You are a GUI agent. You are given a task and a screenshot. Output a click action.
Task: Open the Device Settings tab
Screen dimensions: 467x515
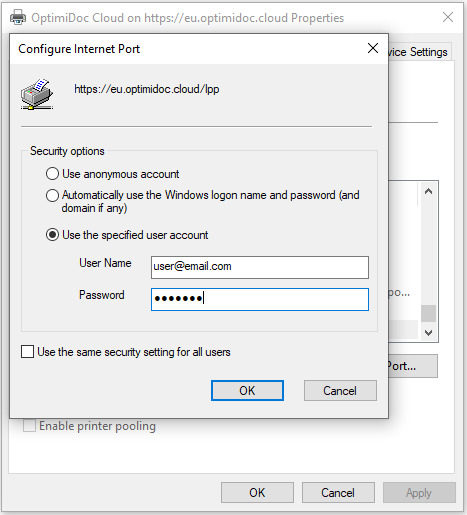click(420, 52)
